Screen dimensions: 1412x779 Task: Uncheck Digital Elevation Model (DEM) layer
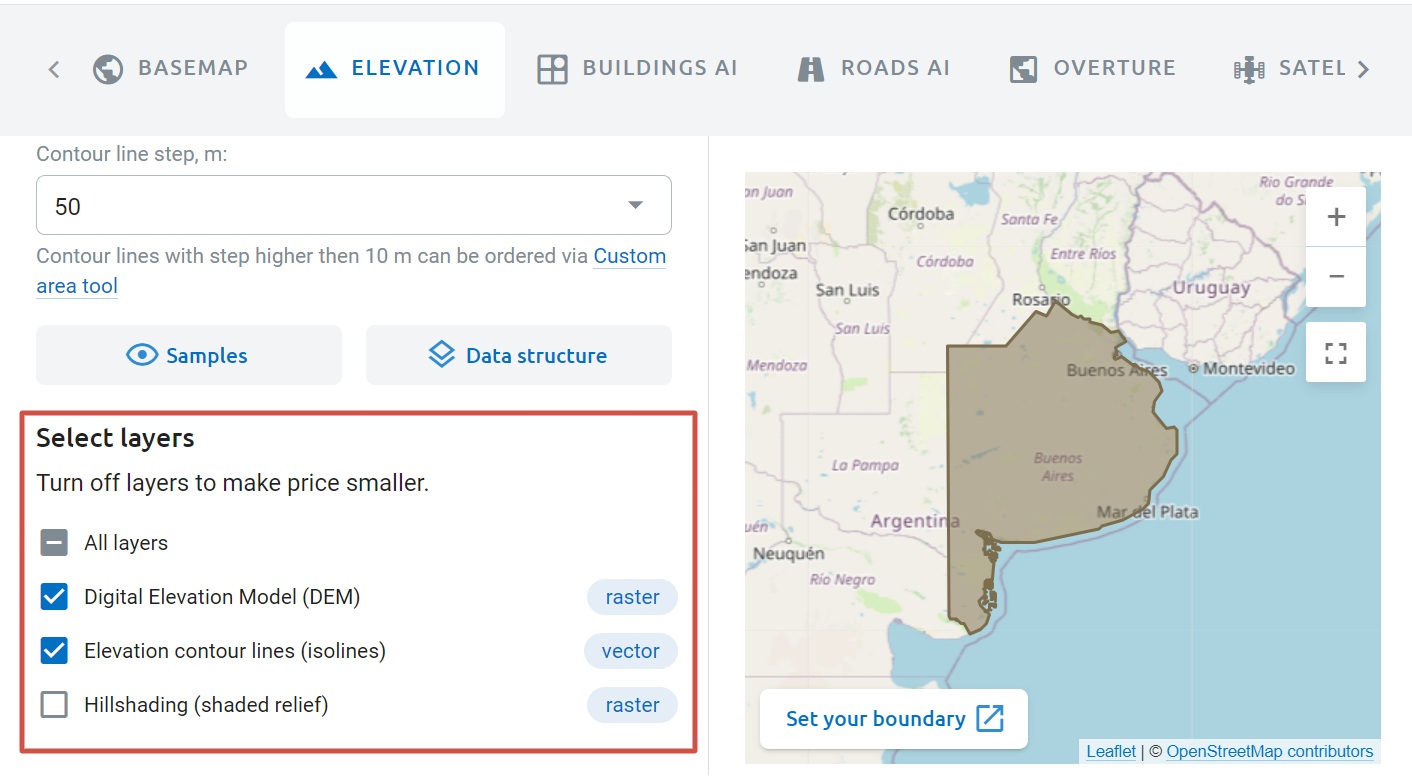click(x=54, y=597)
